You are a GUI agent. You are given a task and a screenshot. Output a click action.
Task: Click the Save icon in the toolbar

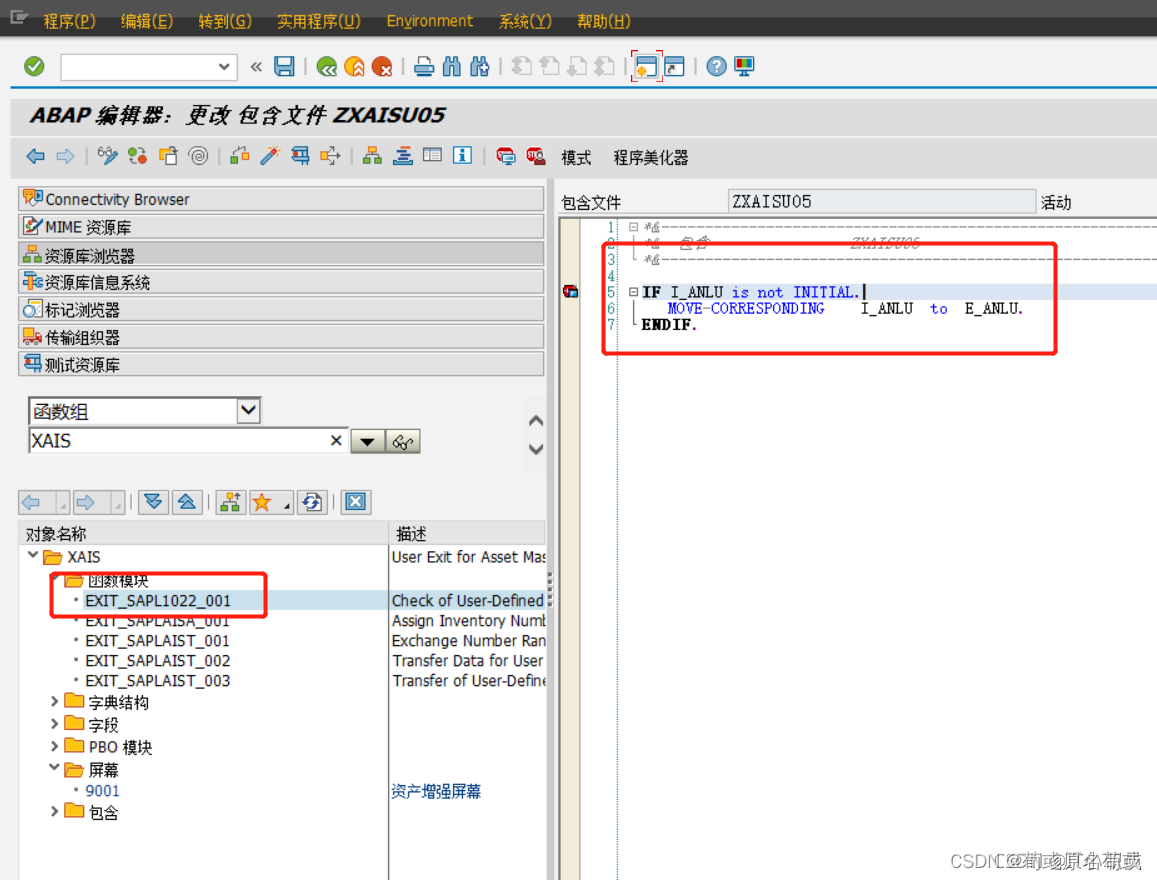[x=284, y=66]
